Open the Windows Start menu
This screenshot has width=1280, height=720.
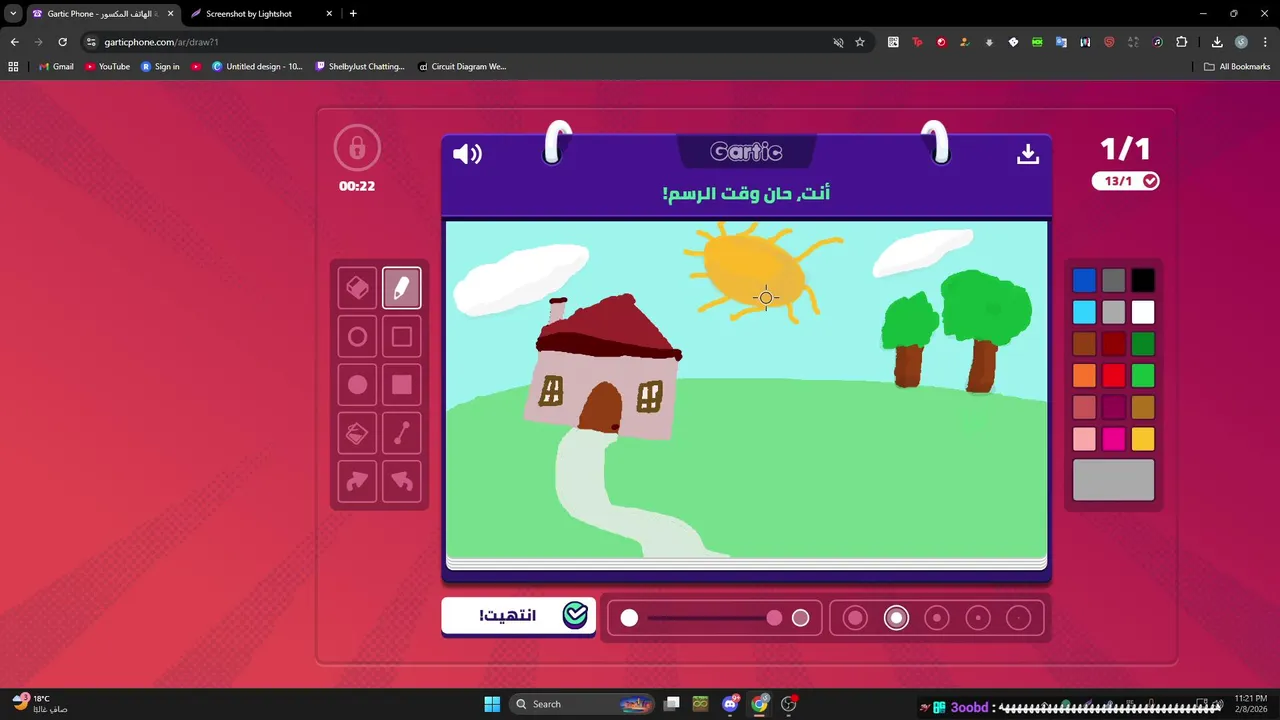(492, 704)
